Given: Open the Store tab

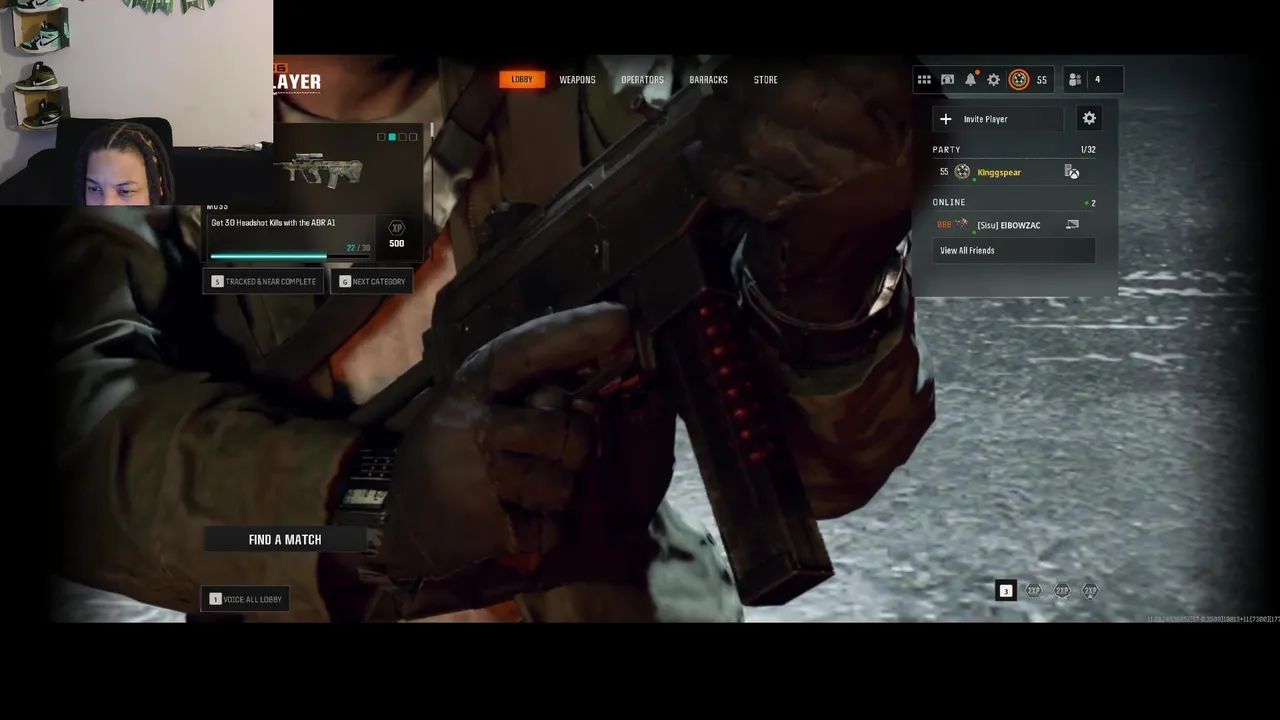Looking at the screenshot, I should [x=765, y=80].
